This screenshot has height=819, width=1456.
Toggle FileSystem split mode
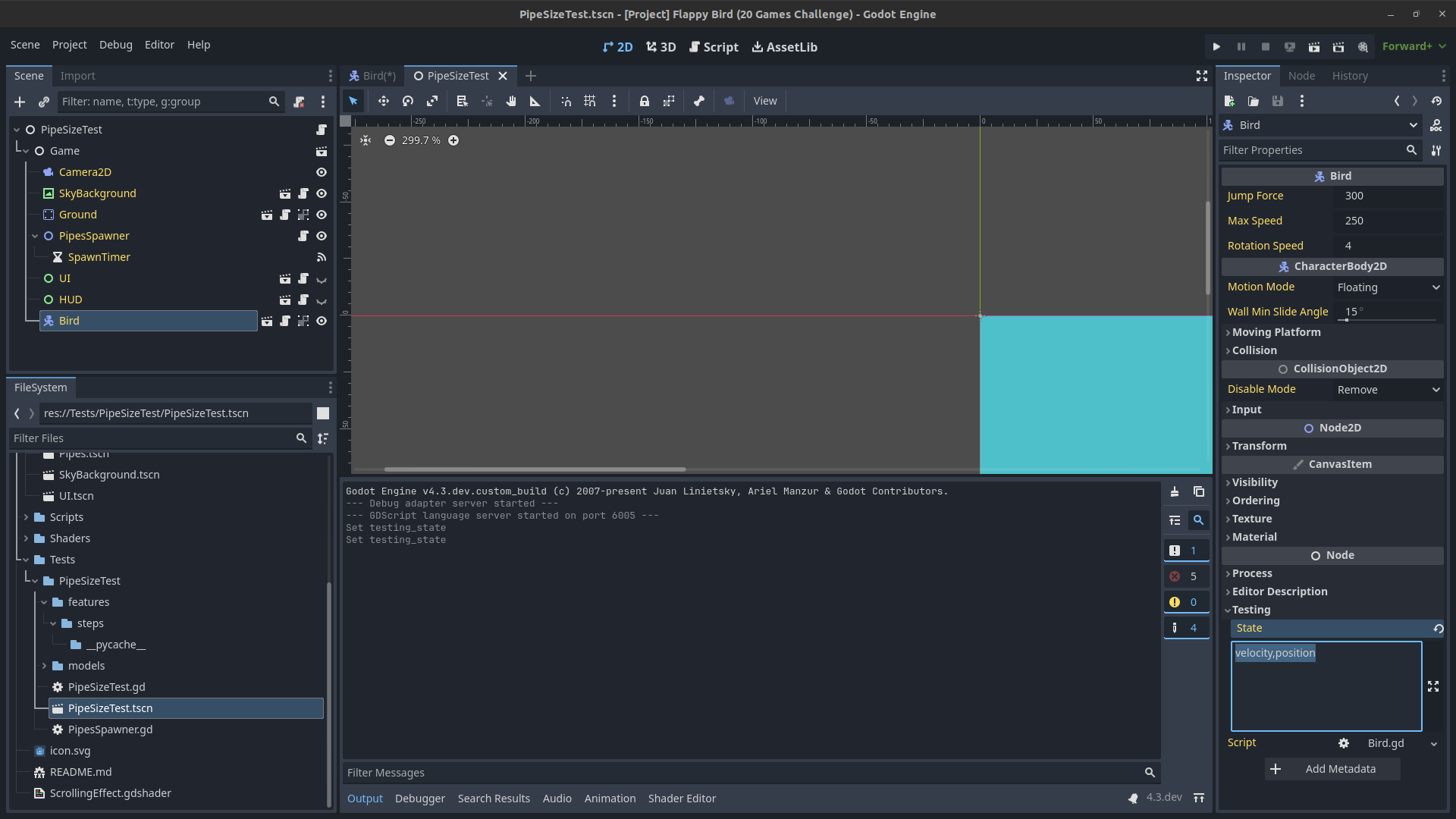(323, 413)
